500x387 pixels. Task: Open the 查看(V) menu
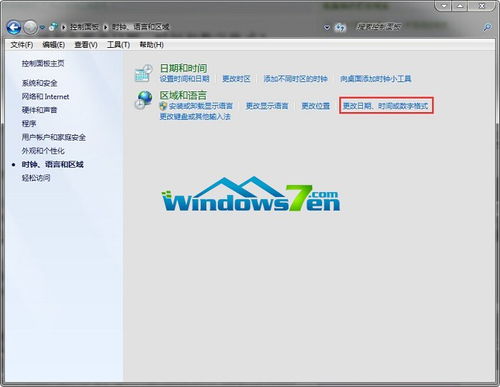pyautogui.click(x=86, y=45)
